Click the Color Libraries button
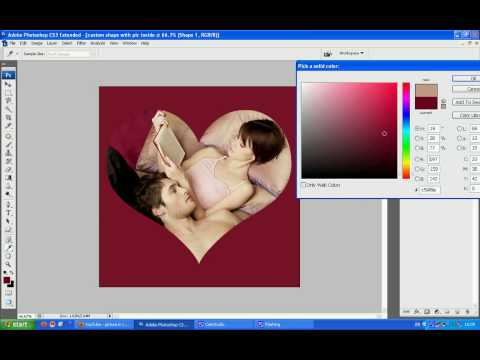 coord(466,115)
